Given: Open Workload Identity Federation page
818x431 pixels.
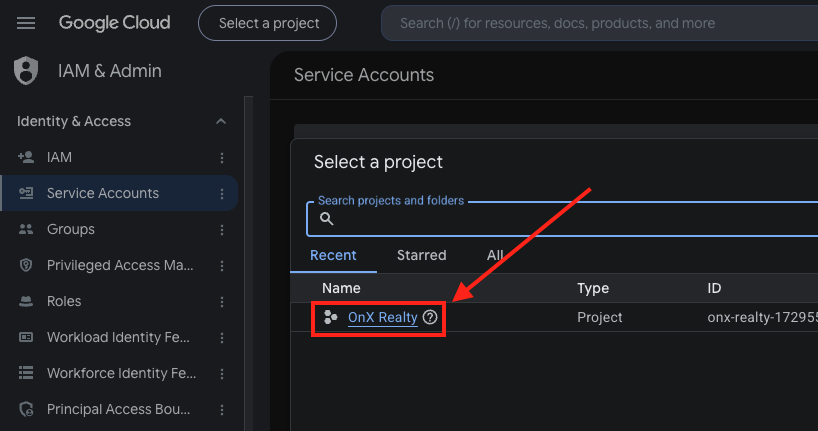Looking at the screenshot, I should (x=119, y=337).
